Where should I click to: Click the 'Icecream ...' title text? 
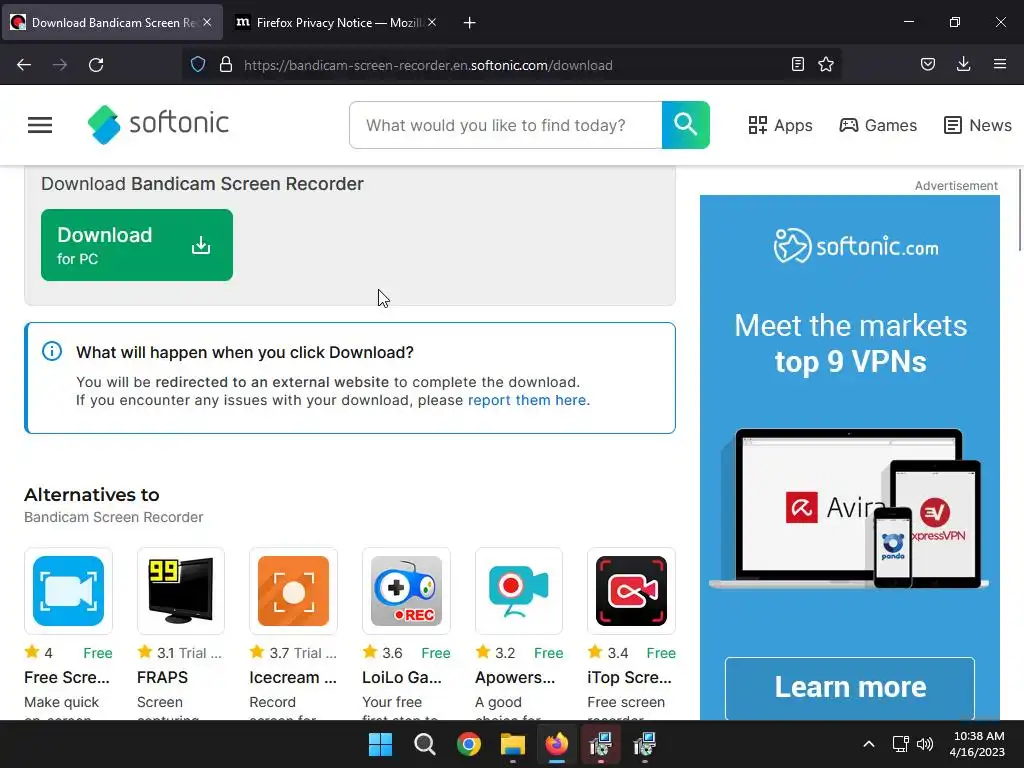pyautogui.click(x=293, y=677)
